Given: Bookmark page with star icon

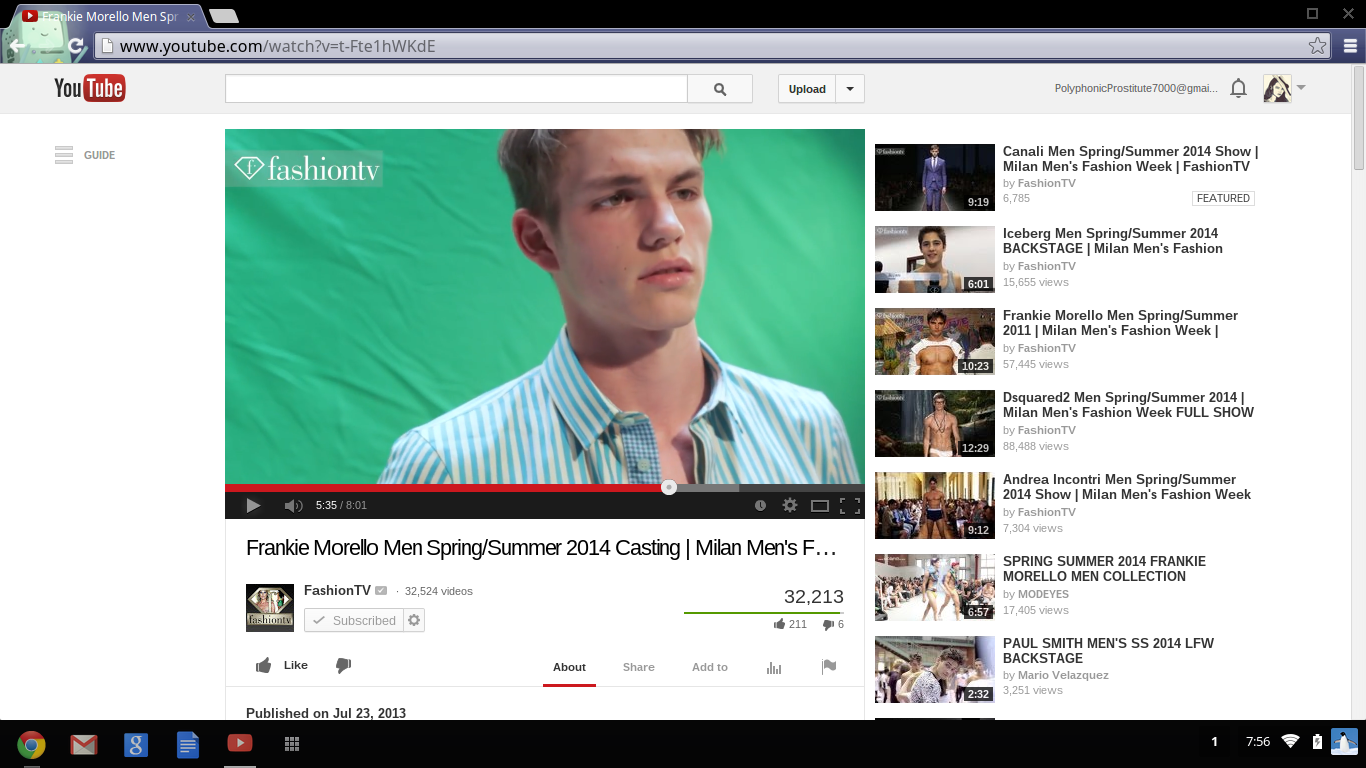Looking at the screenshot, I should (x=1317, y=46).
